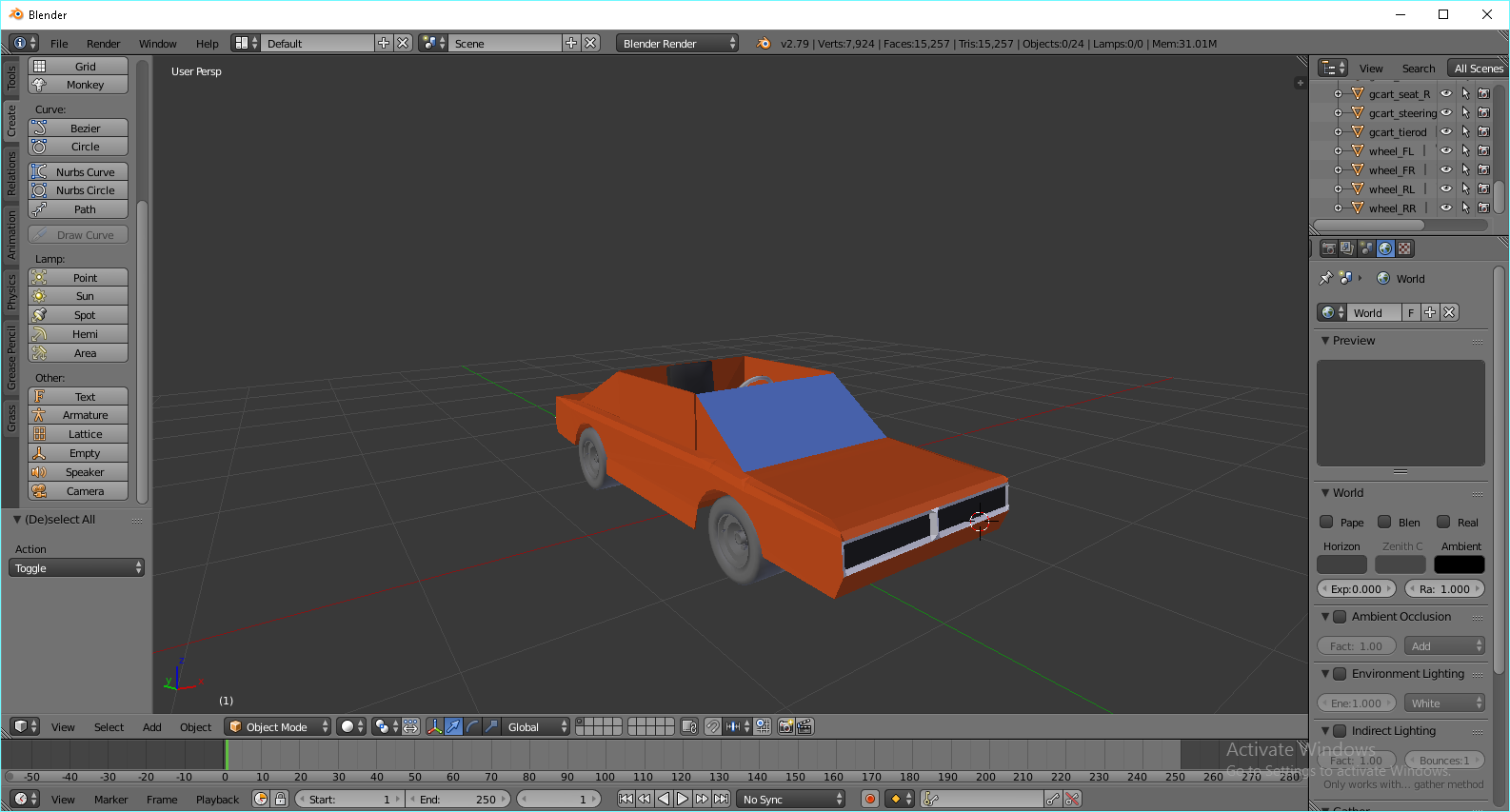Open the Blender Render engine dropdown
Screen dimensions: 1510x812
tap(677, 43)
